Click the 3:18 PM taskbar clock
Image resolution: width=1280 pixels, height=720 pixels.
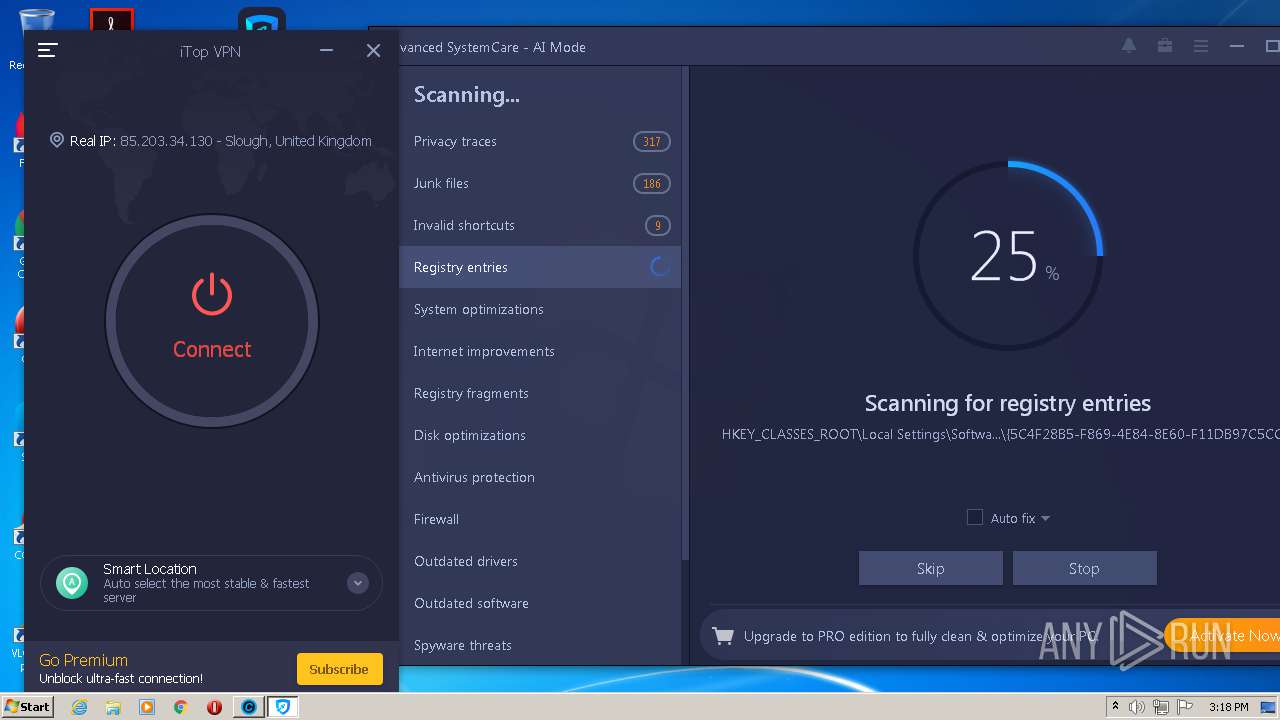coord(1228,707)
